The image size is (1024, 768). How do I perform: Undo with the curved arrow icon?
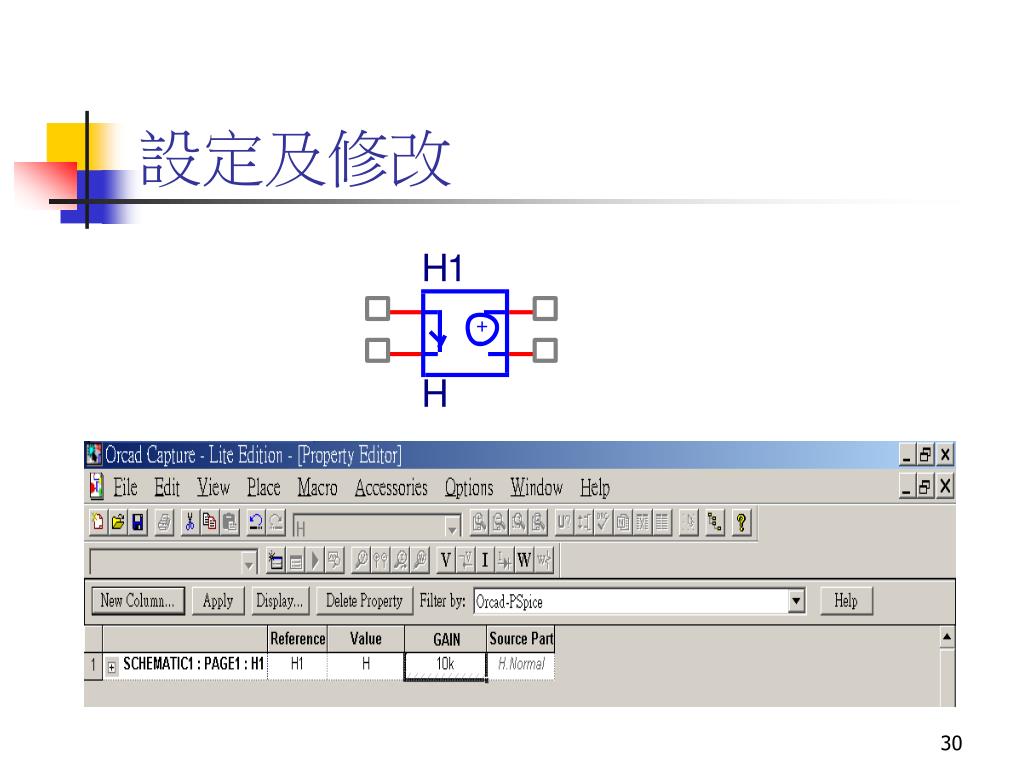point(256,522)
